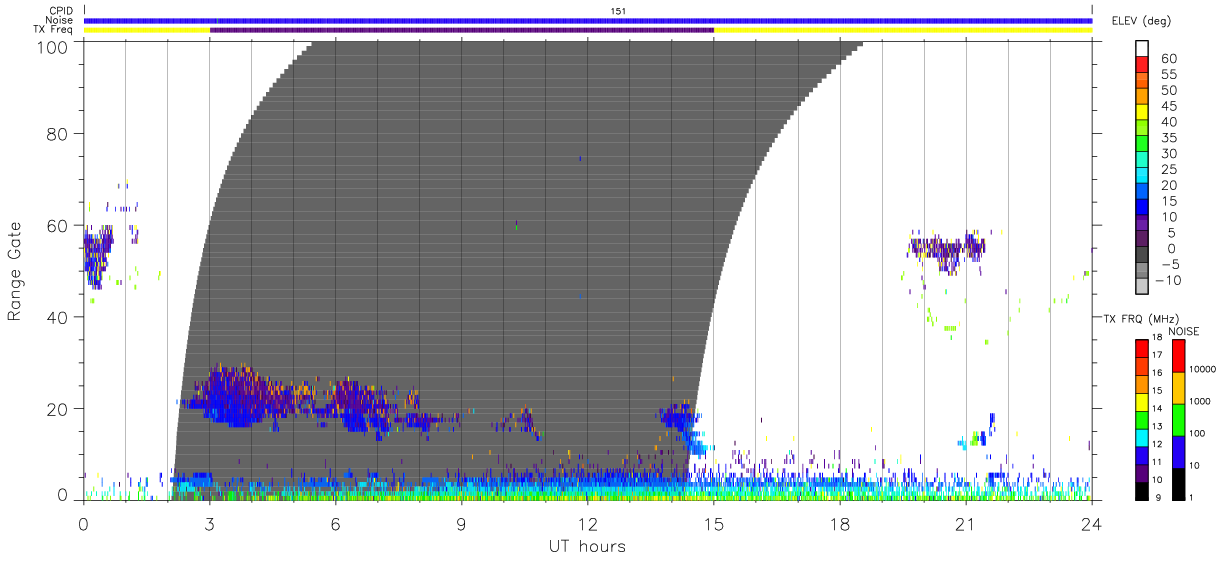1228x567 pixels.
Task: Click the 'ELEV (deg)' legend title
Action: coord(1144,20)
